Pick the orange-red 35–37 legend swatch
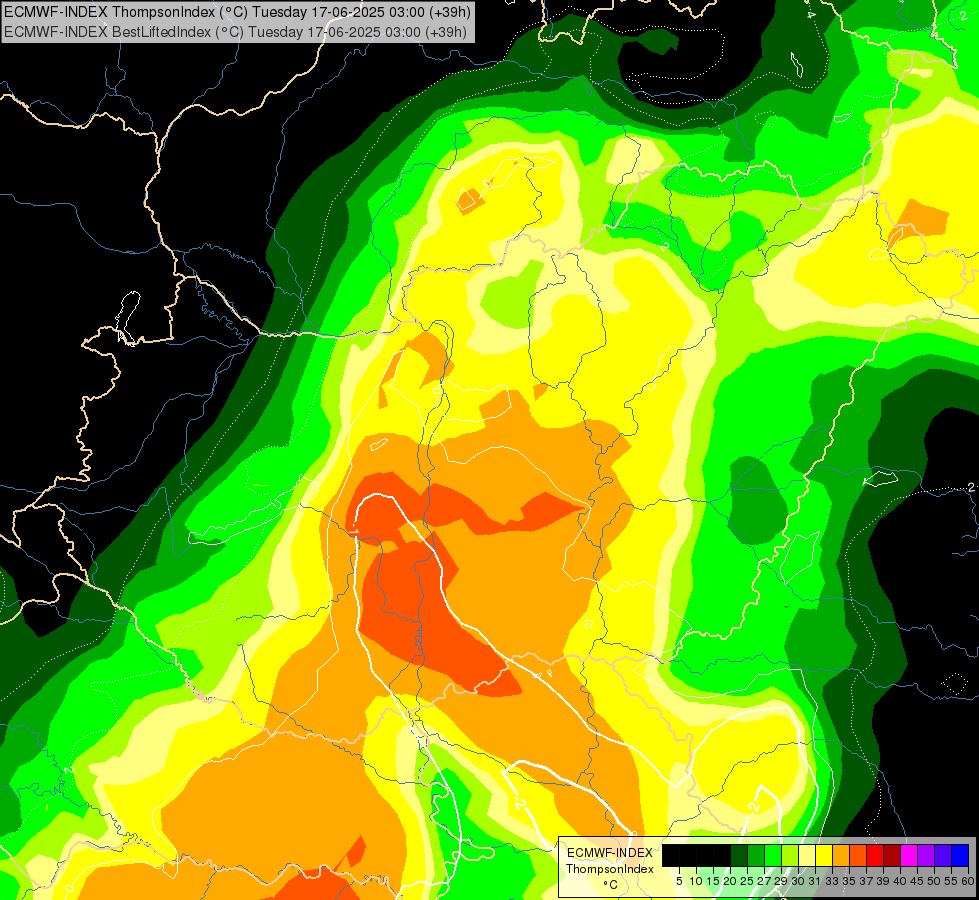The width and height of the screenshot is (979, 900). click(858, 855)
